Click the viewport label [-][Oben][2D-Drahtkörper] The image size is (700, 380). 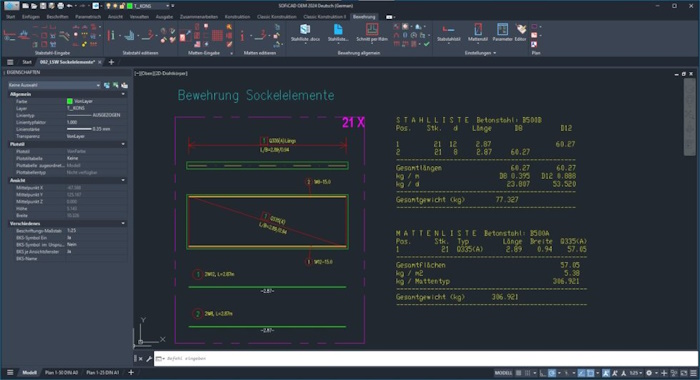[x=161, y=73]
